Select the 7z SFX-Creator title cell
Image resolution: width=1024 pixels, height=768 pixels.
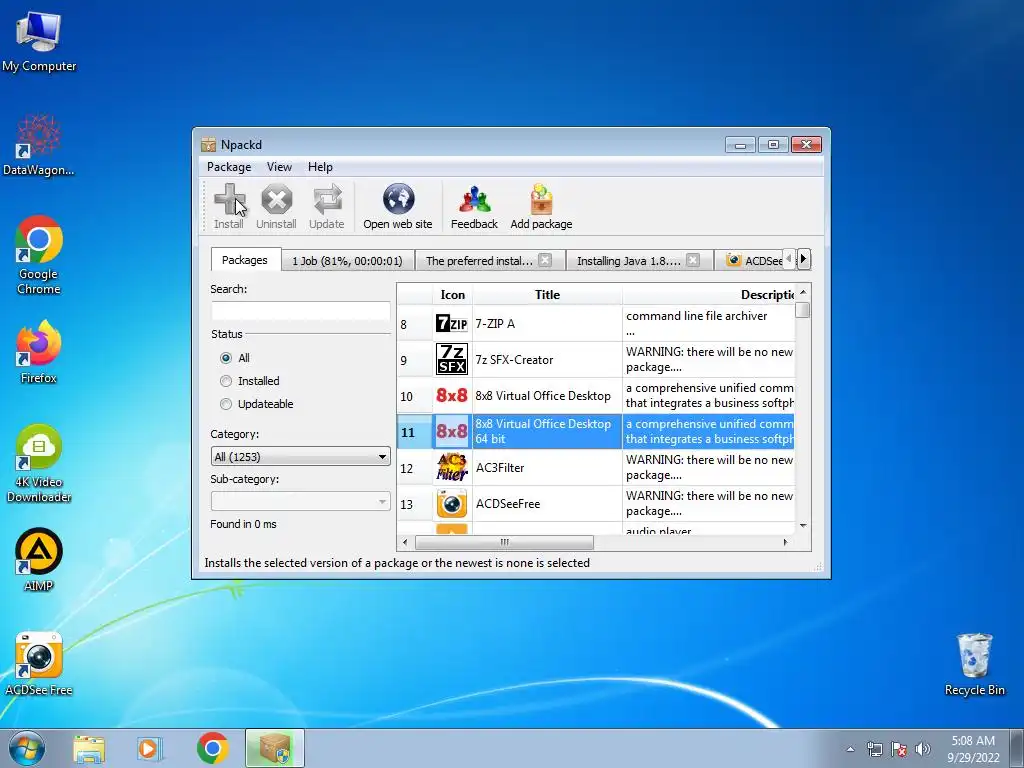[547, 359]
